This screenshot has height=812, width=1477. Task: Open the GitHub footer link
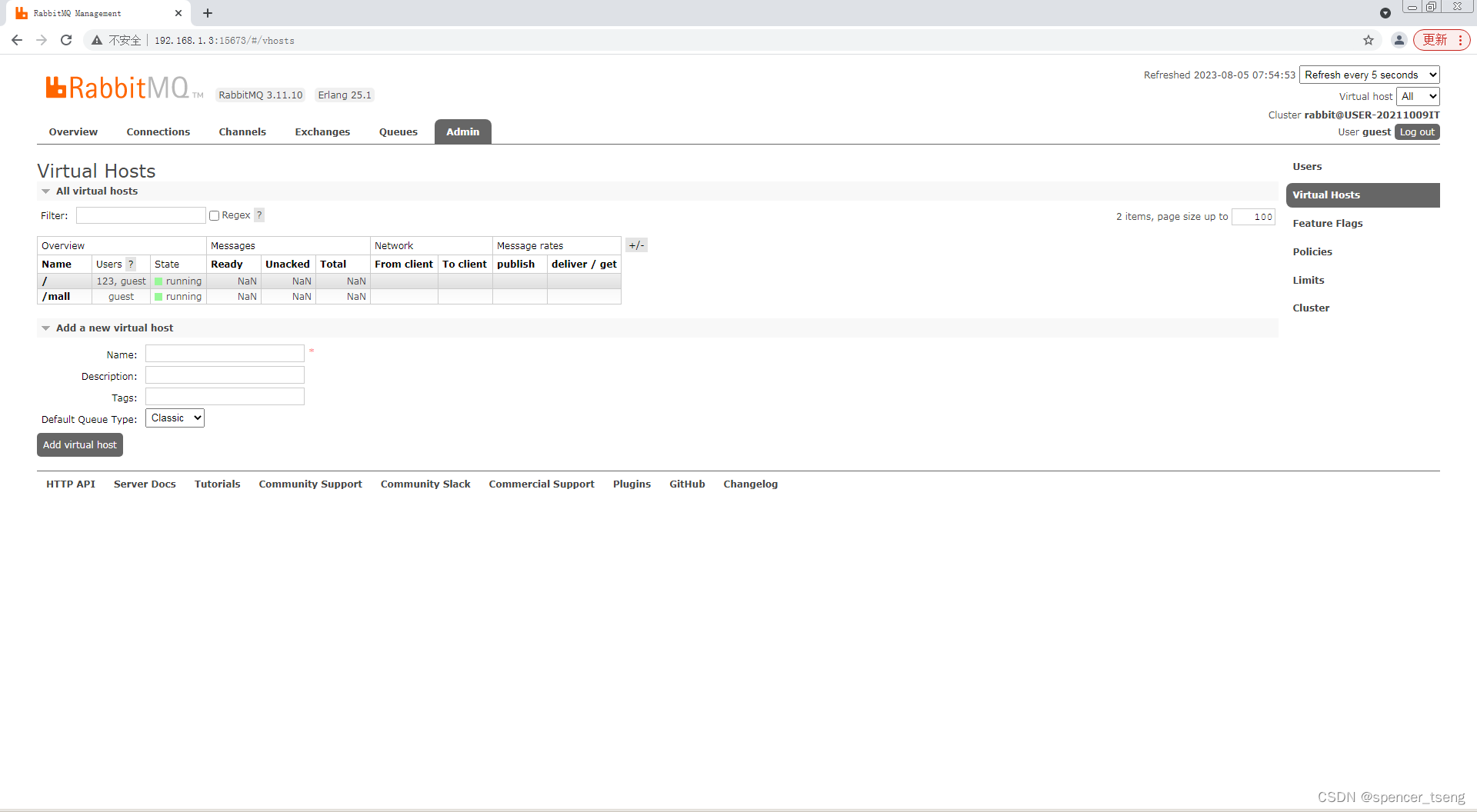[687, 484]
